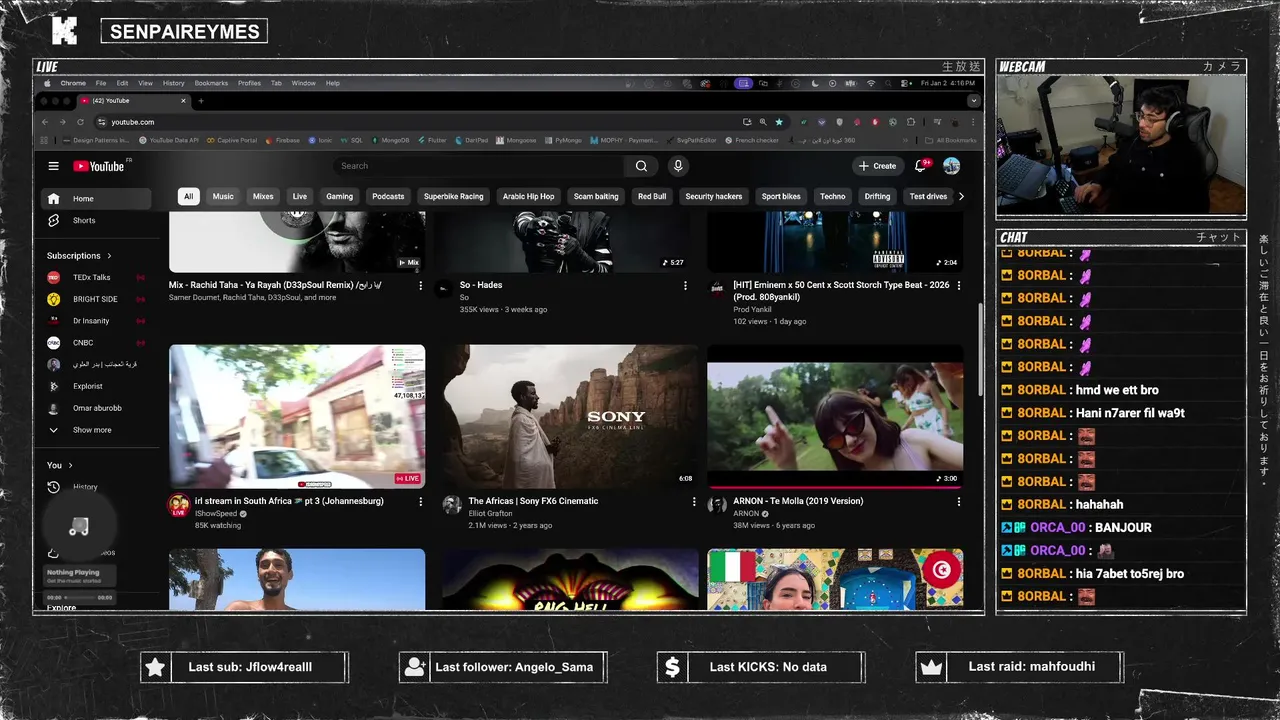Viewport: 1280px width, 720px height.
Task: Open more options for So - Hades video
Action: (x=685, y=285)
